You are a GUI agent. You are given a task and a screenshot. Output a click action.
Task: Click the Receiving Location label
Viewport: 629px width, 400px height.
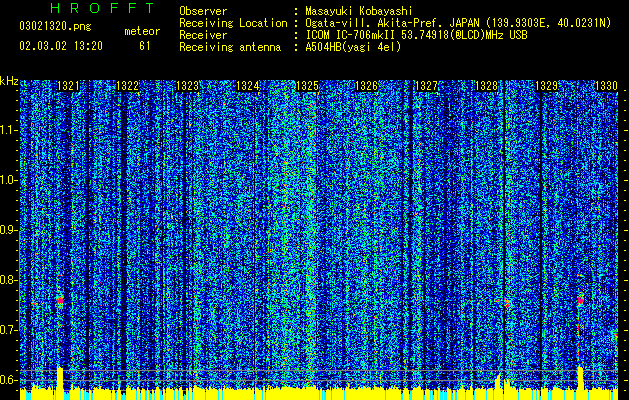click(233, 23)
